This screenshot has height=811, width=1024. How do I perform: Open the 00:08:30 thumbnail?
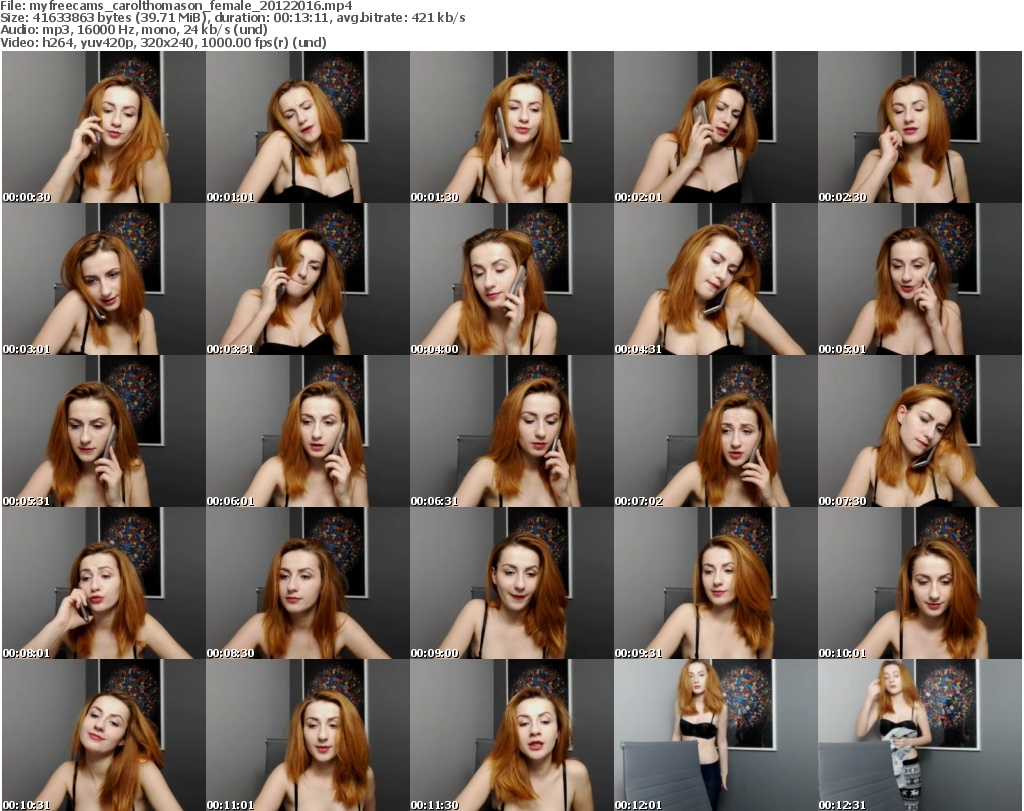point(306,583)
